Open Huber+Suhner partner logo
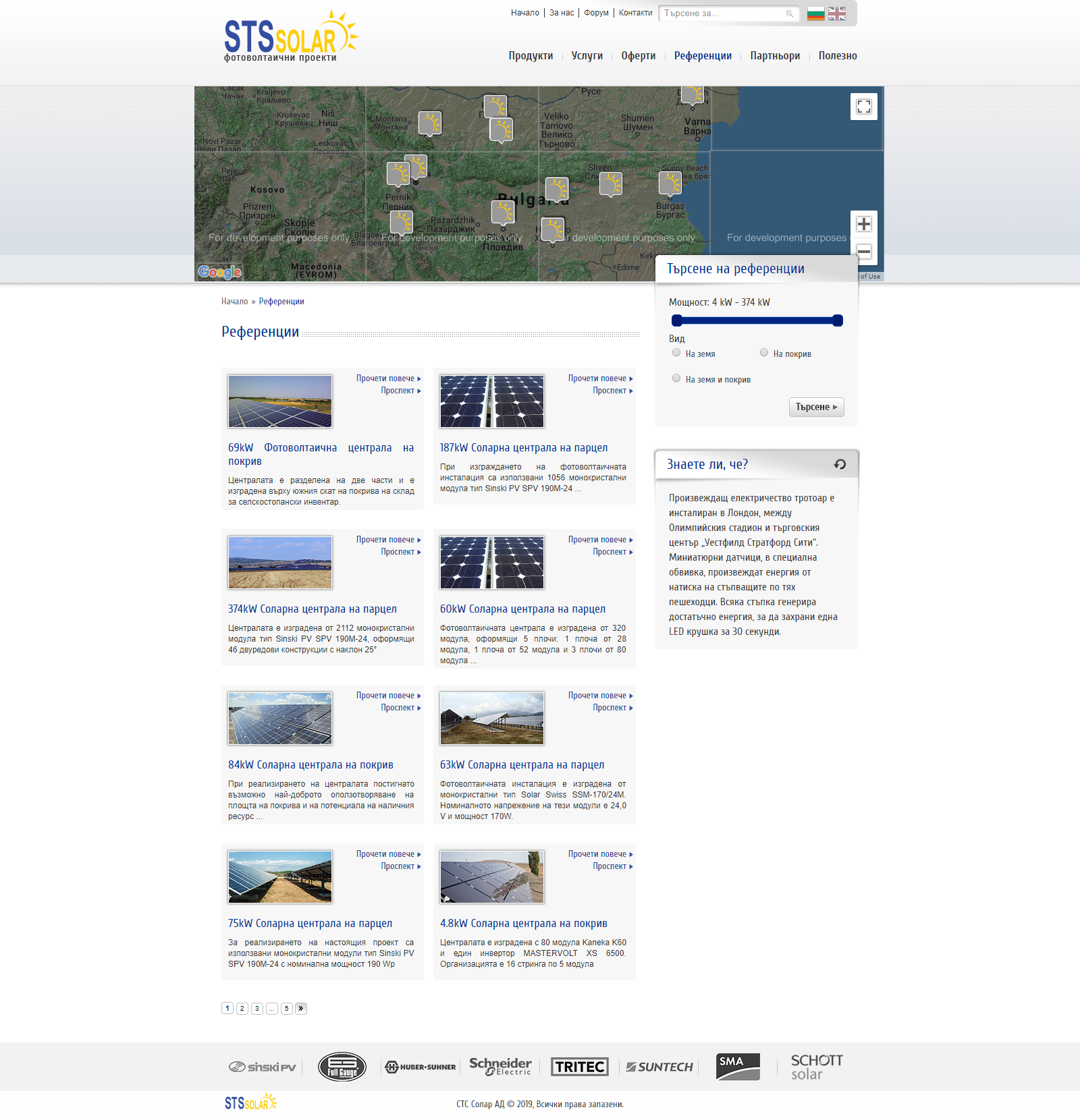This screenshot has height=1120, width=1080. pyautogui.click(x=420, y=1067)
